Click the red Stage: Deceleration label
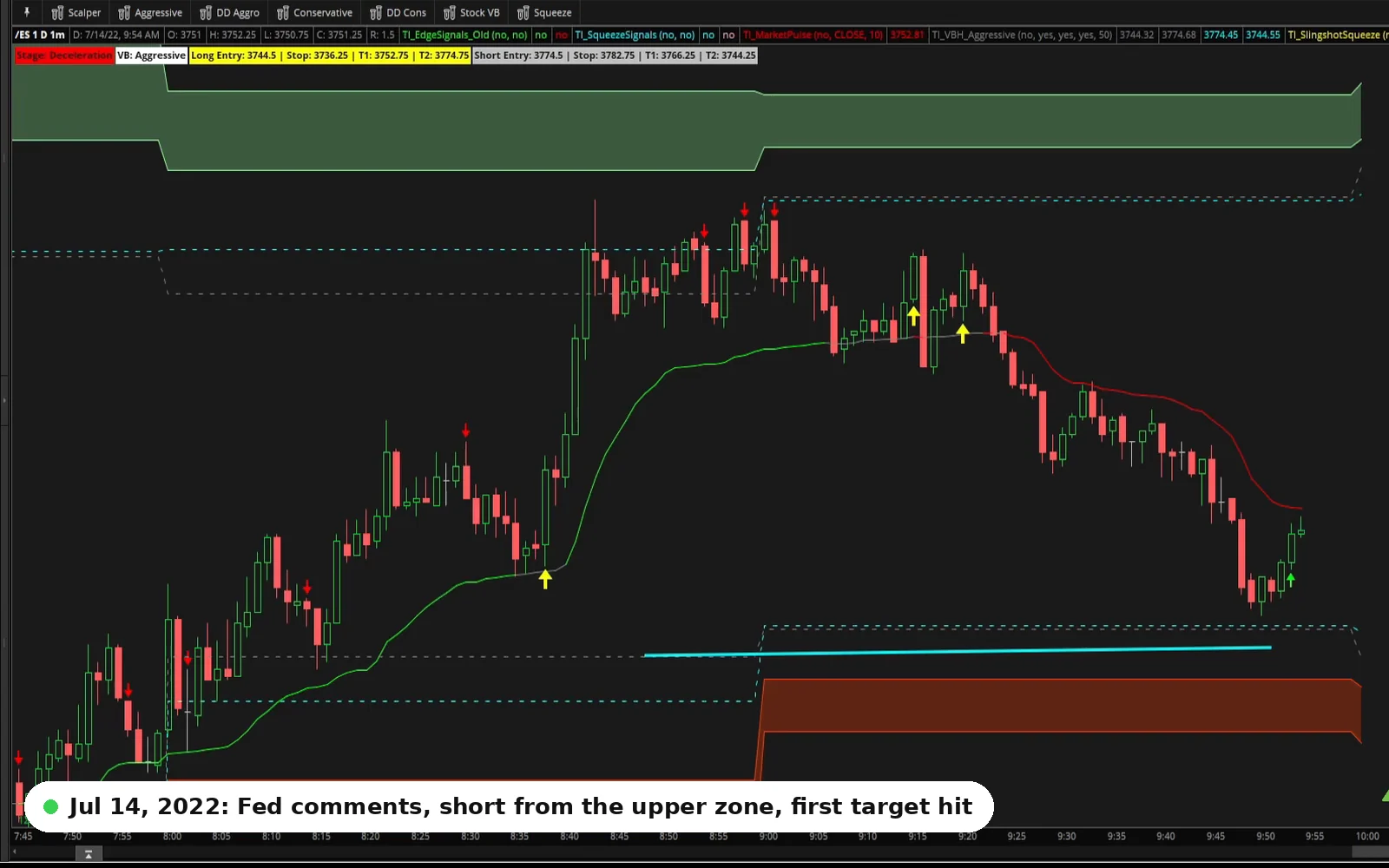The height and width of the screenshot is (868, 1389). (x=64, y=56)
